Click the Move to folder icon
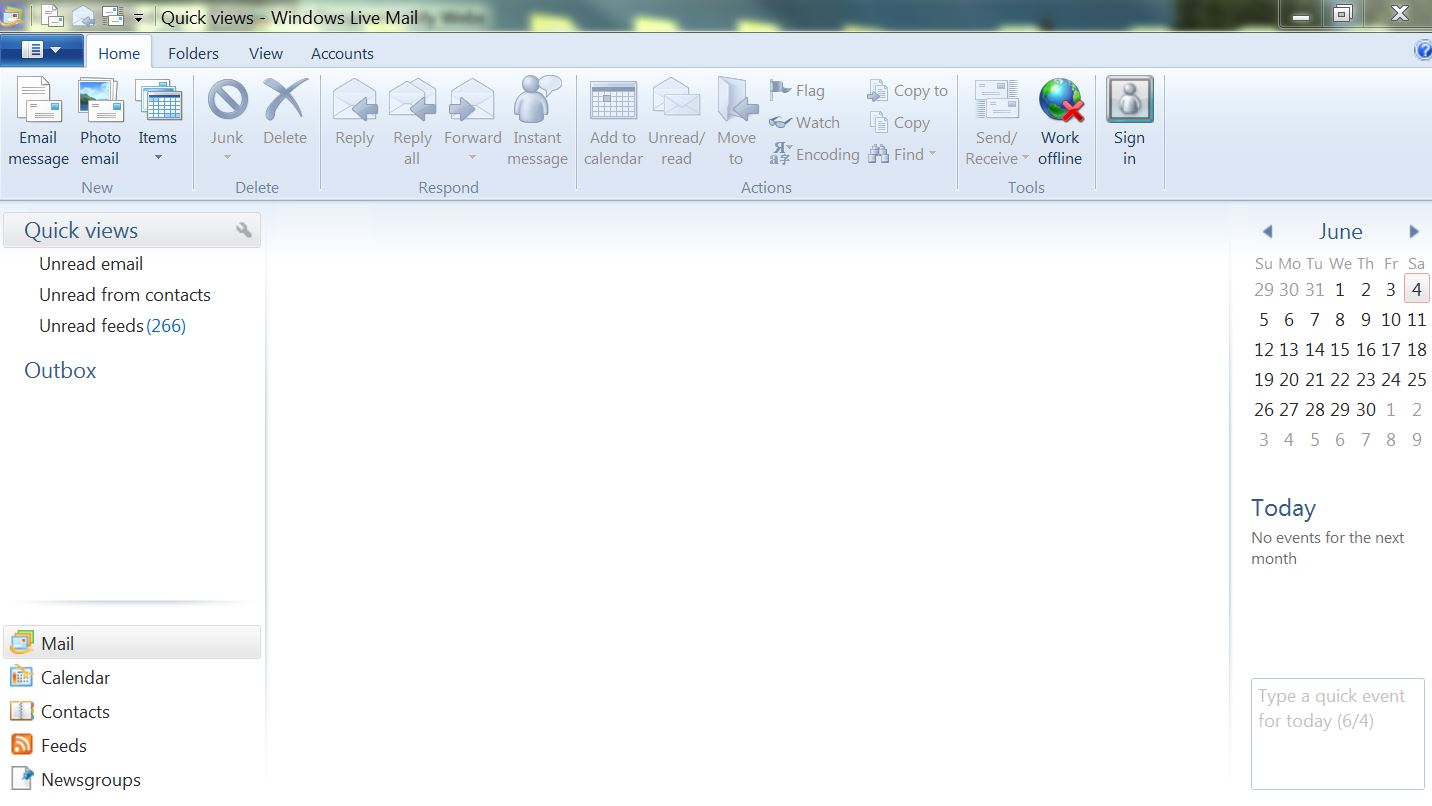Viewport: 1432px width, 806px height. (x=737, y=100)
